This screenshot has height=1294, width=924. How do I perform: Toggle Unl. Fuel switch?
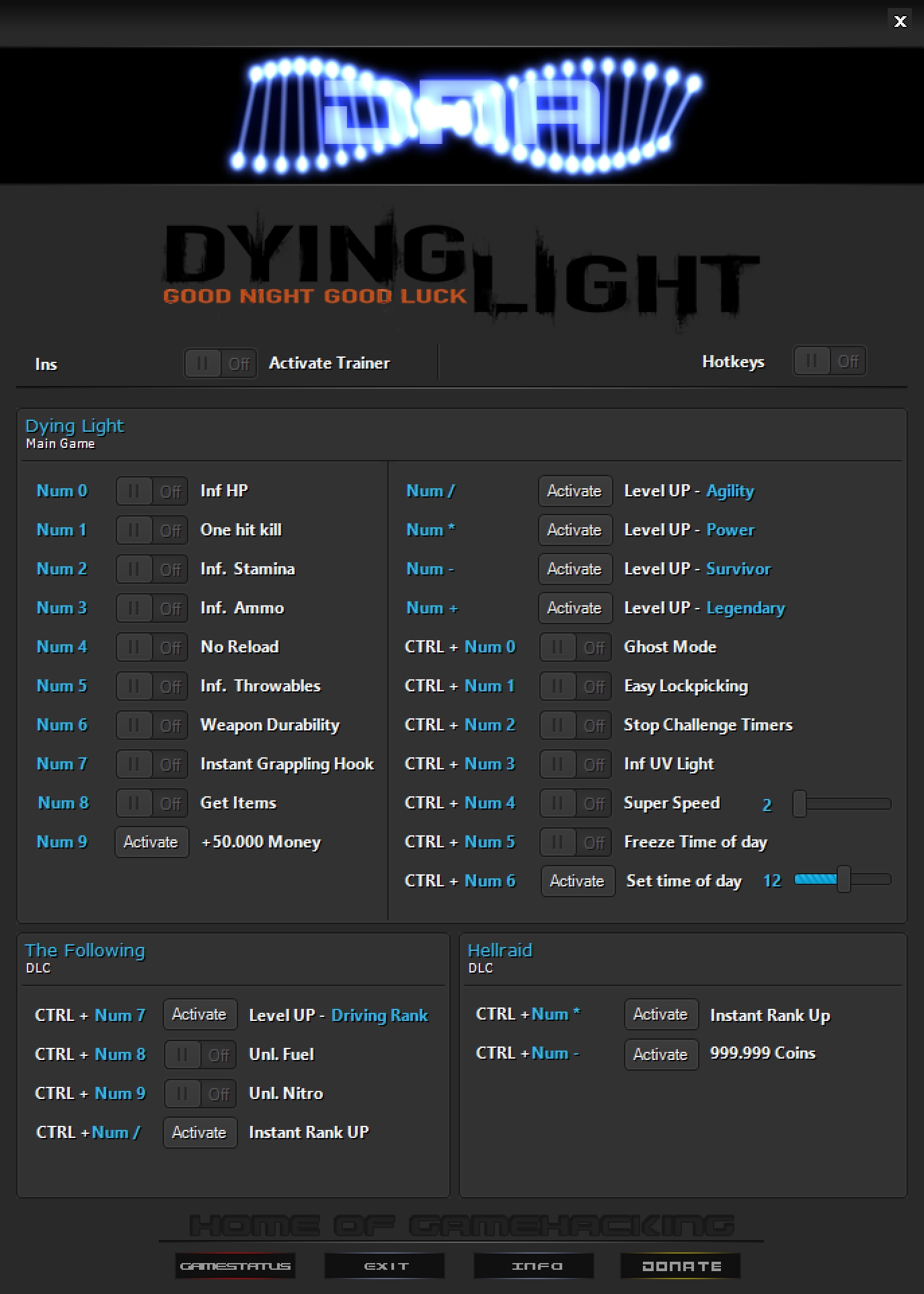tap(200, 1055)
